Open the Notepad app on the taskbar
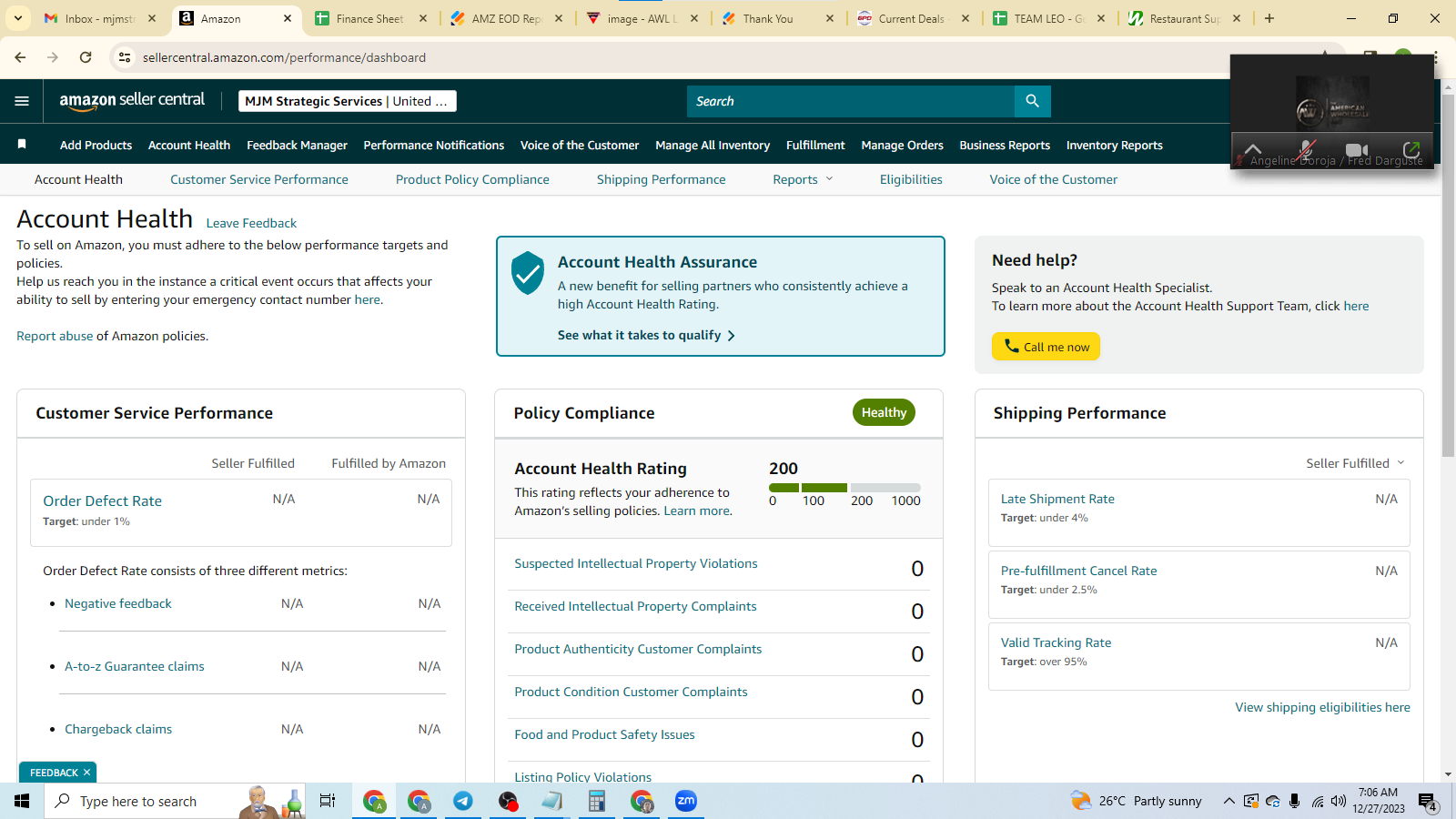 [552, 801]
